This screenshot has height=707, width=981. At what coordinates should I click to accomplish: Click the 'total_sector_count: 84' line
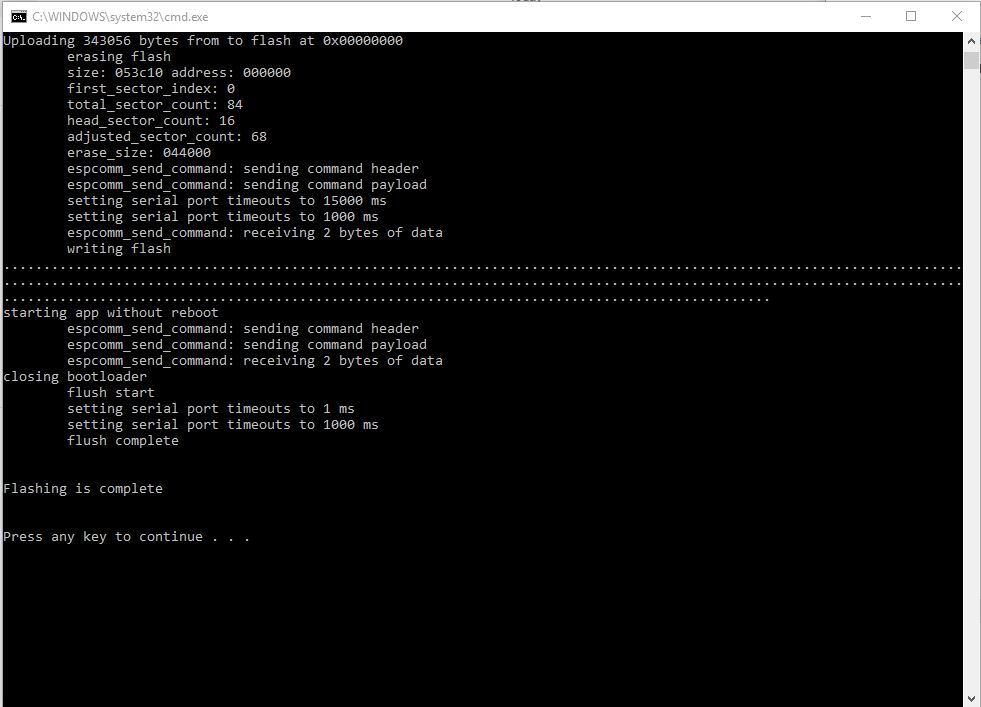coord(154,105)
